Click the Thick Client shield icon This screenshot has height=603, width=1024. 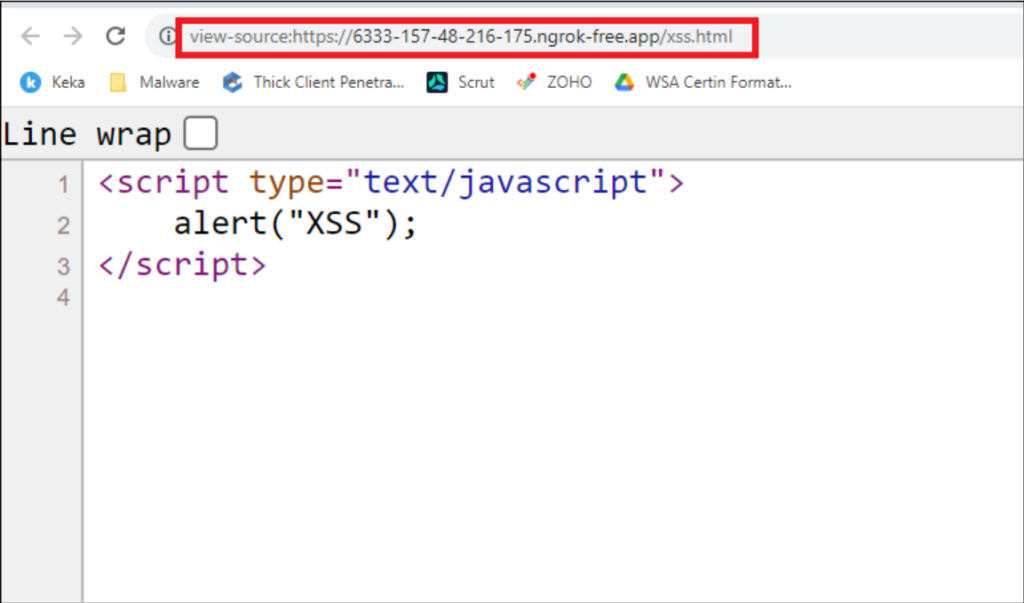[x=231, y=82]
